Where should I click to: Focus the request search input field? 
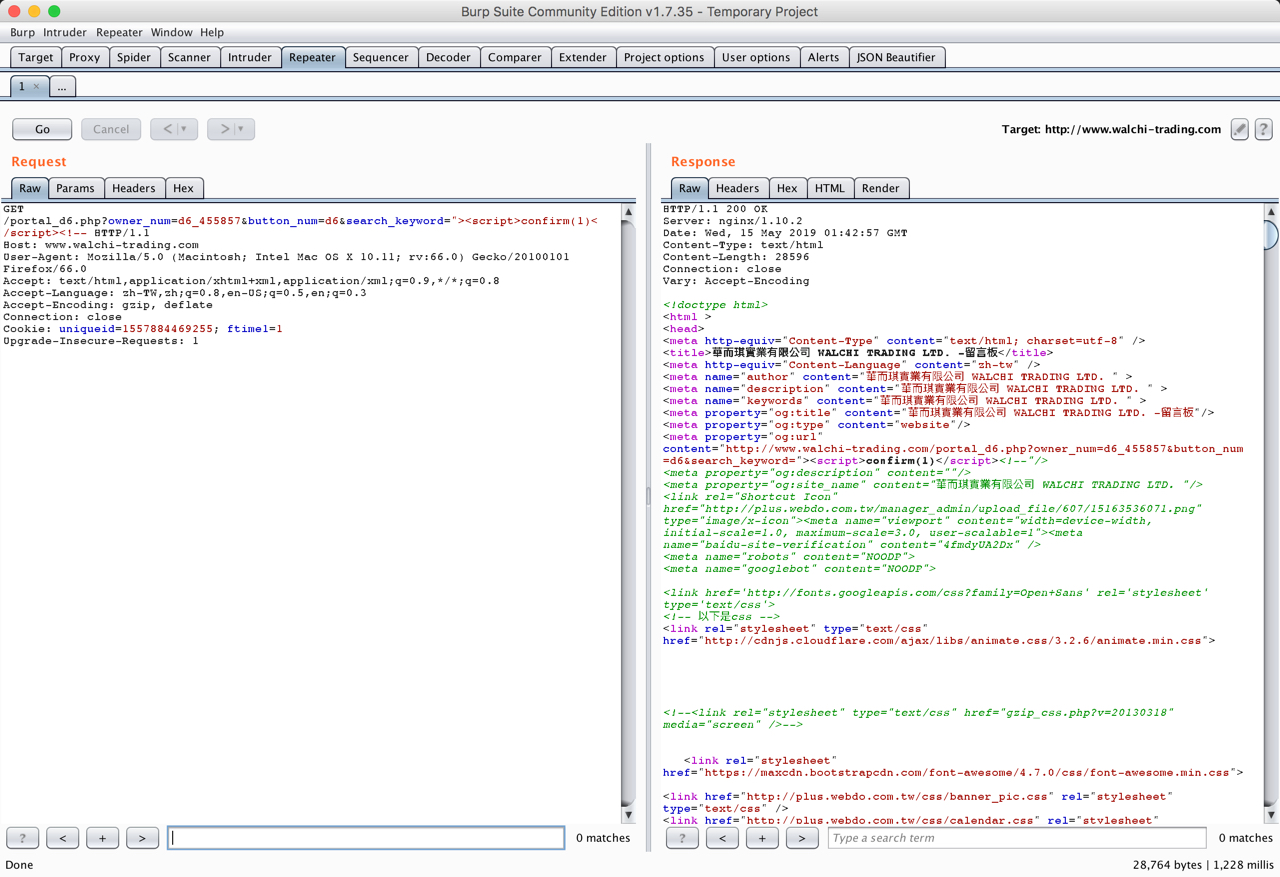coord(366,838)
